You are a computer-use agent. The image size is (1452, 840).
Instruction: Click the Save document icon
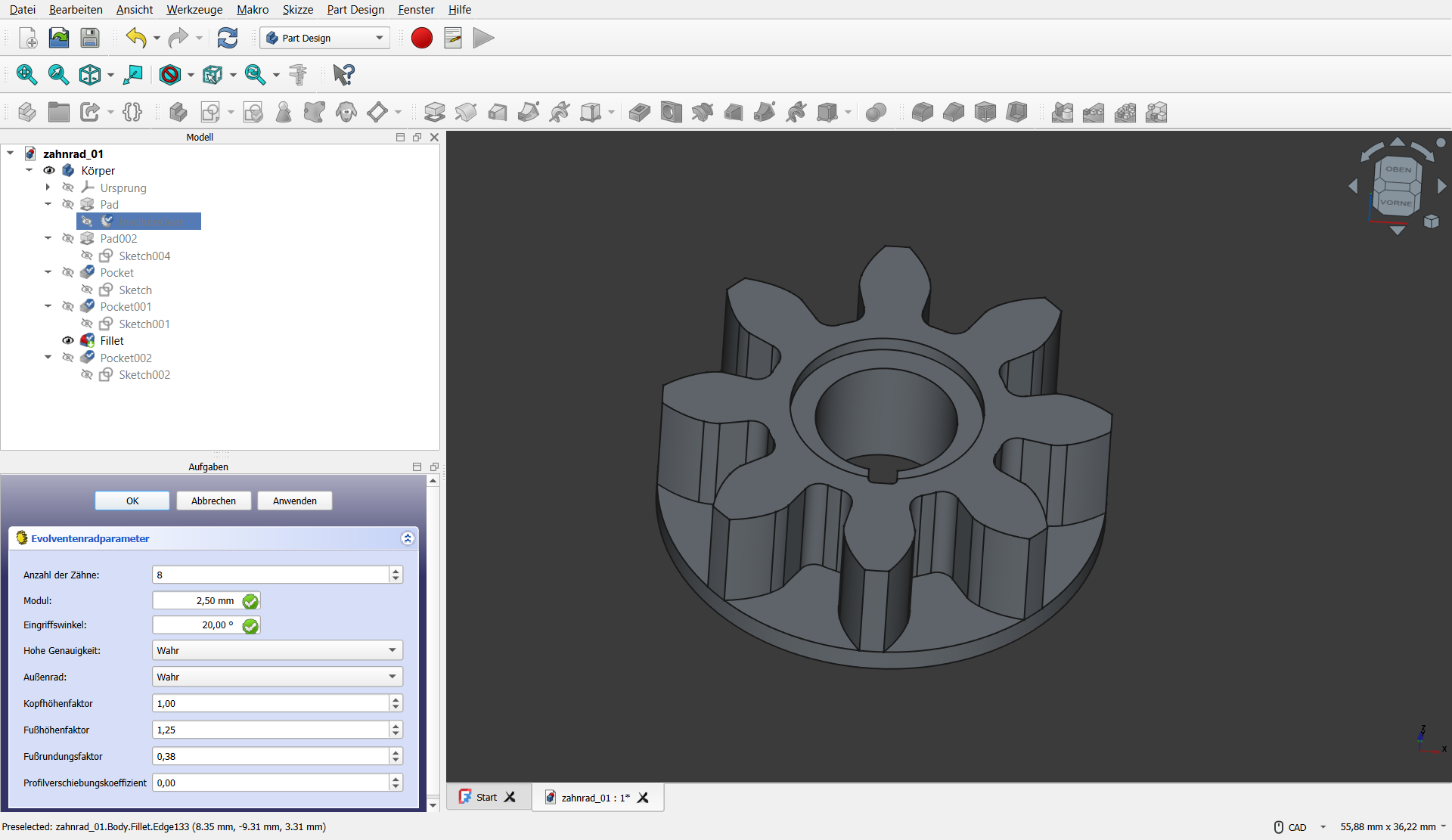pos(90,38)
